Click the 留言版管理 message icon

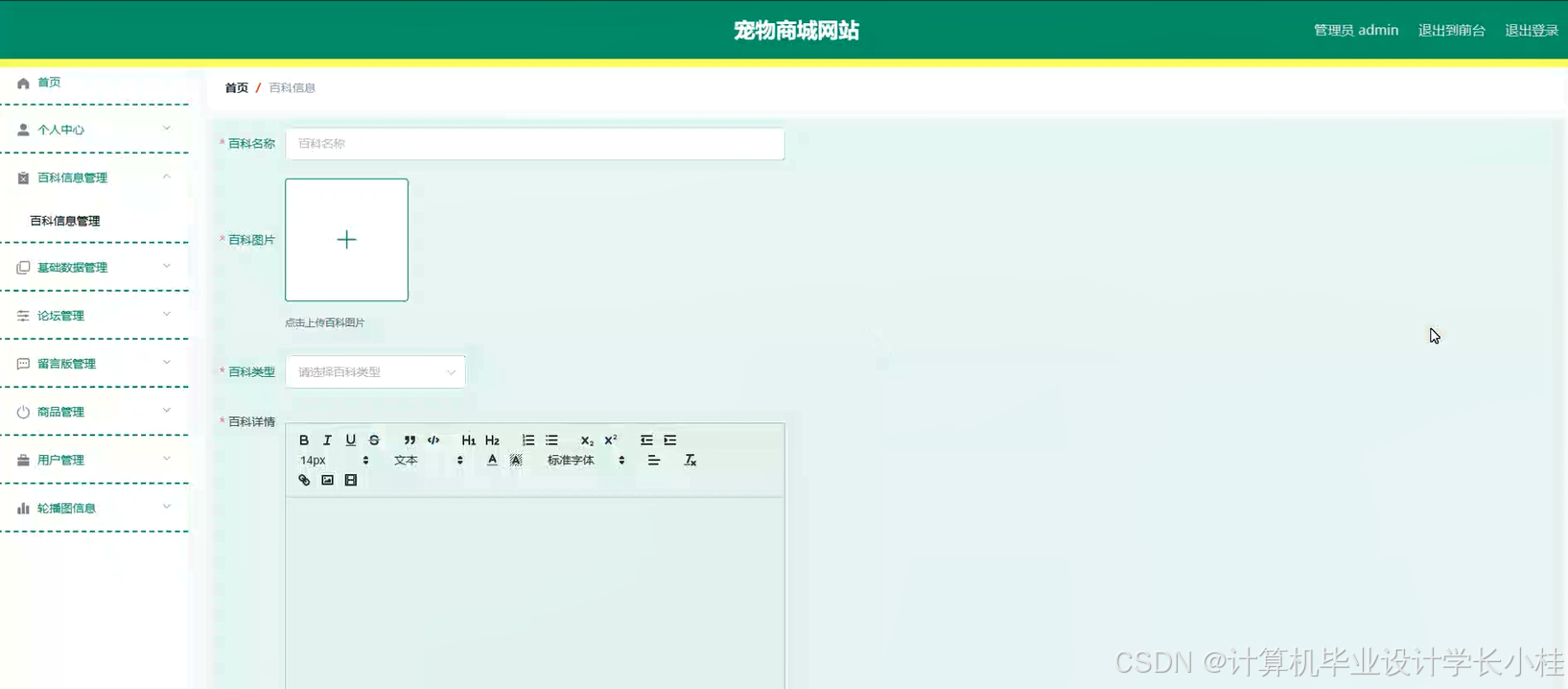pyautogui.click(x=23, y=364)
